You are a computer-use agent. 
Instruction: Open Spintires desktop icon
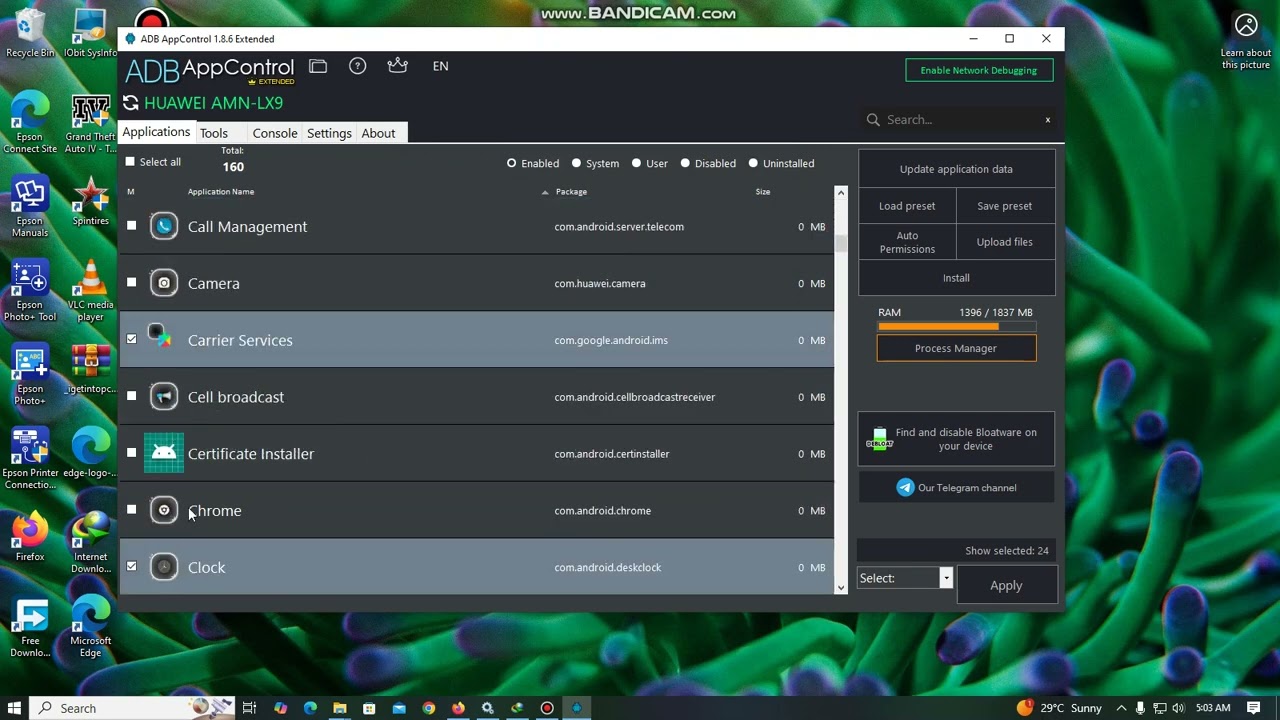coord(91,201)
